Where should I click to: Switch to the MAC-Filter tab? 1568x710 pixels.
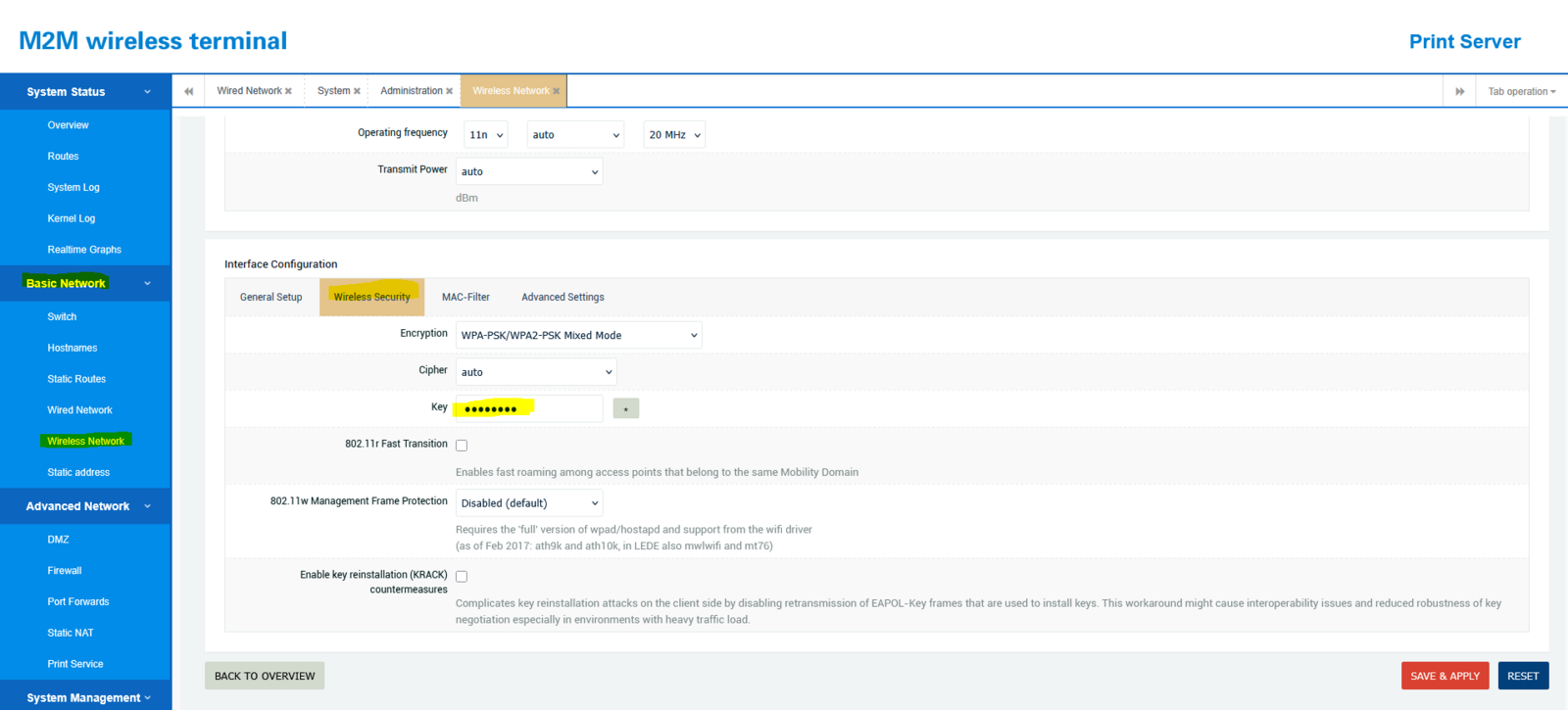pyautogui.click(x=465, y=297)
